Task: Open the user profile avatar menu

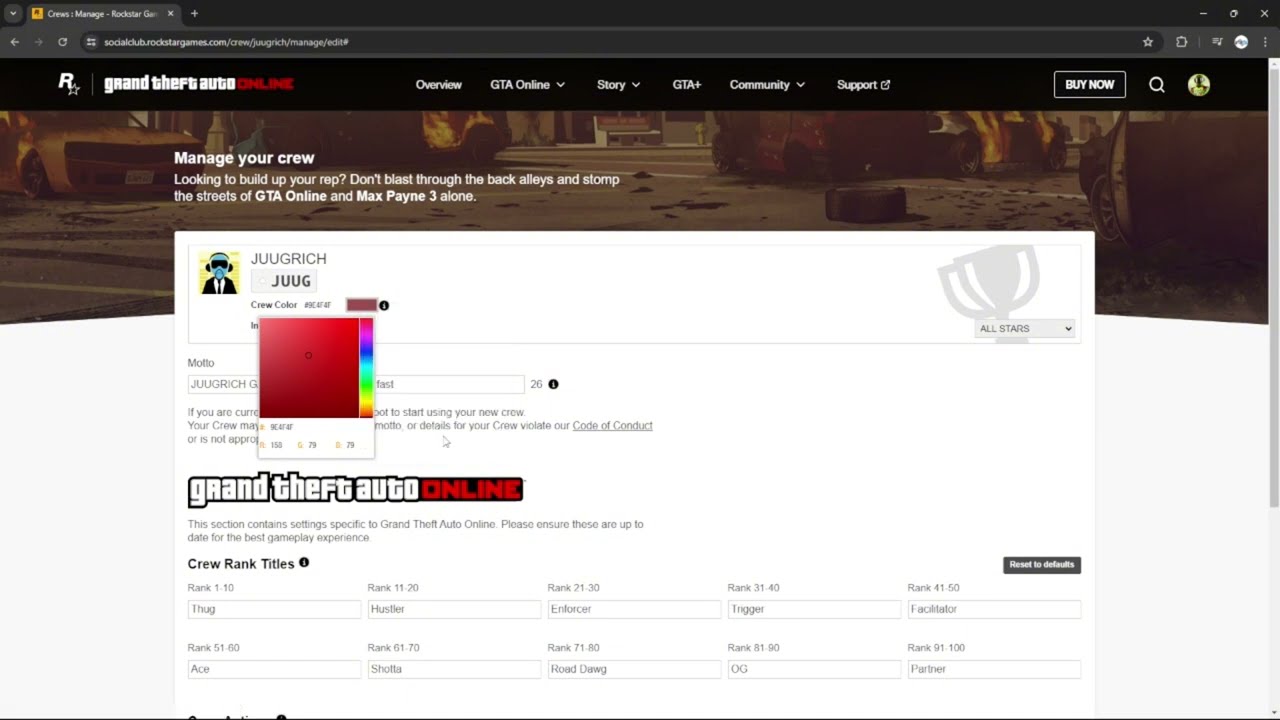Action: click(1199, 85)
